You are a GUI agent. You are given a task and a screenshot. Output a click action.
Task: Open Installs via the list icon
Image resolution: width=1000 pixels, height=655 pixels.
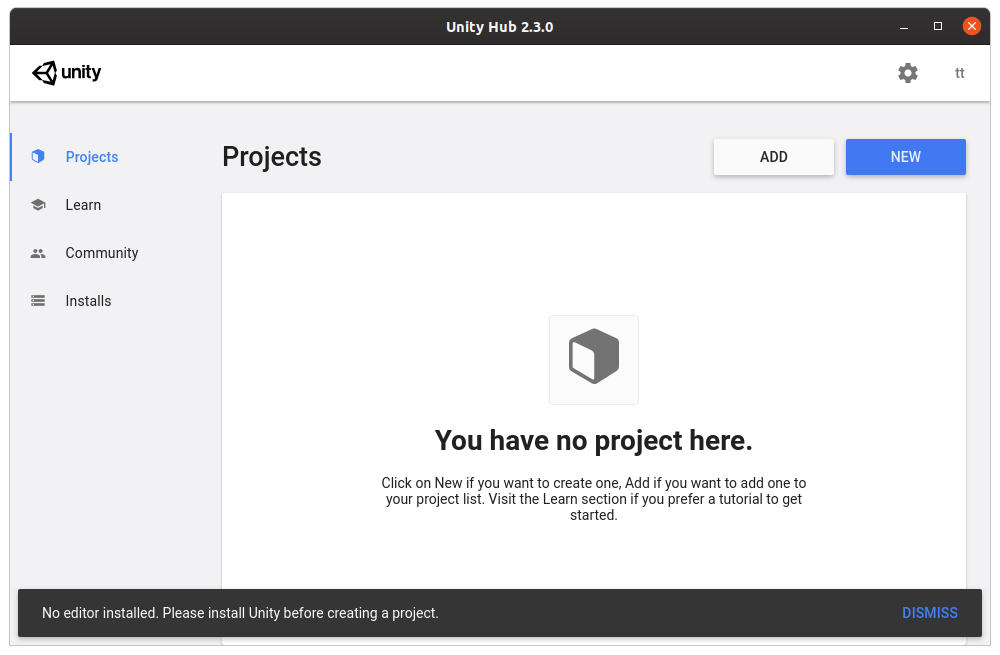click(x=38, y=300)
